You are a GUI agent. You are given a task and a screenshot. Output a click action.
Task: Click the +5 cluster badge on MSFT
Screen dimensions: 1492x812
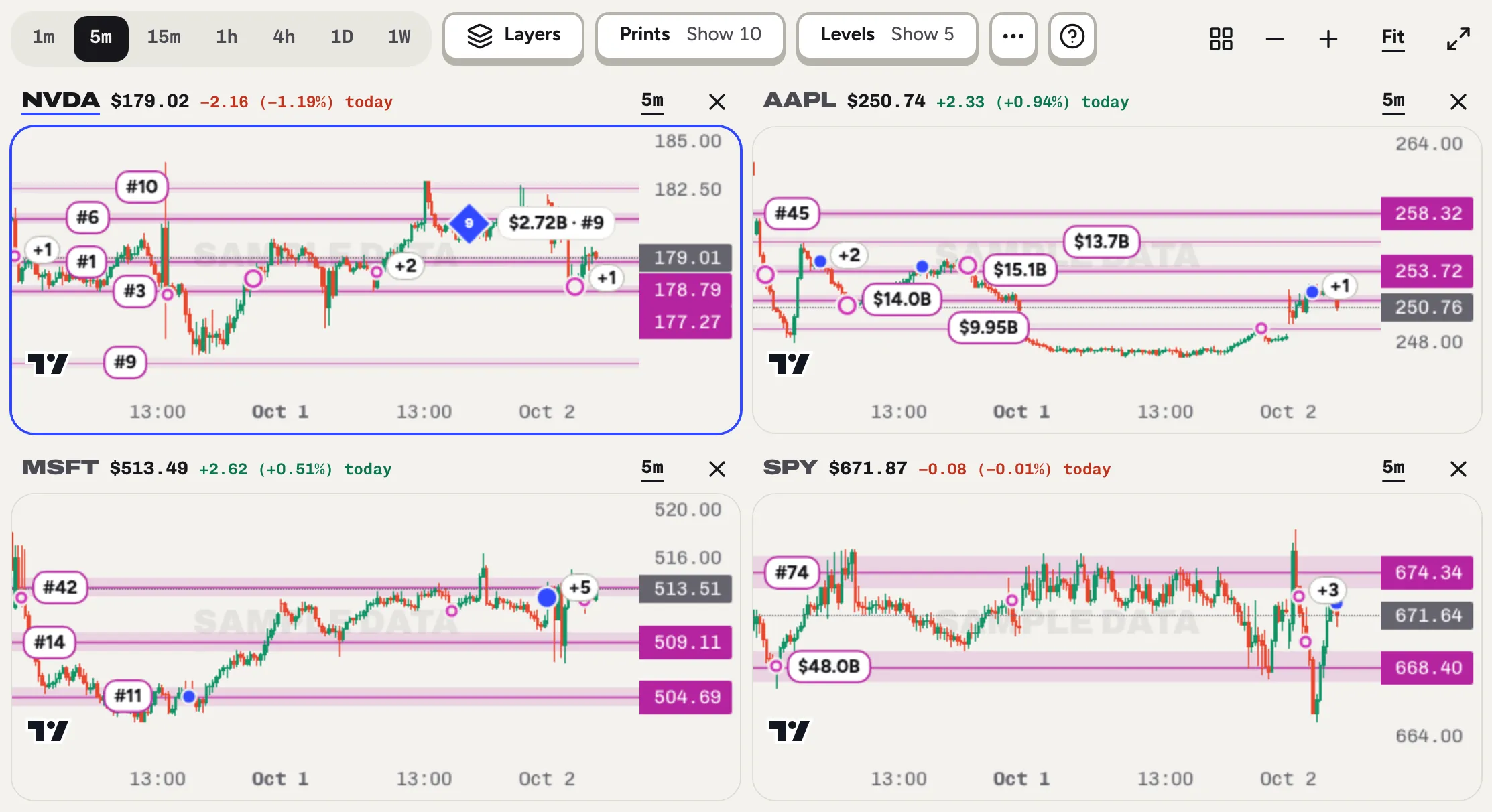[x=580, y=588]
